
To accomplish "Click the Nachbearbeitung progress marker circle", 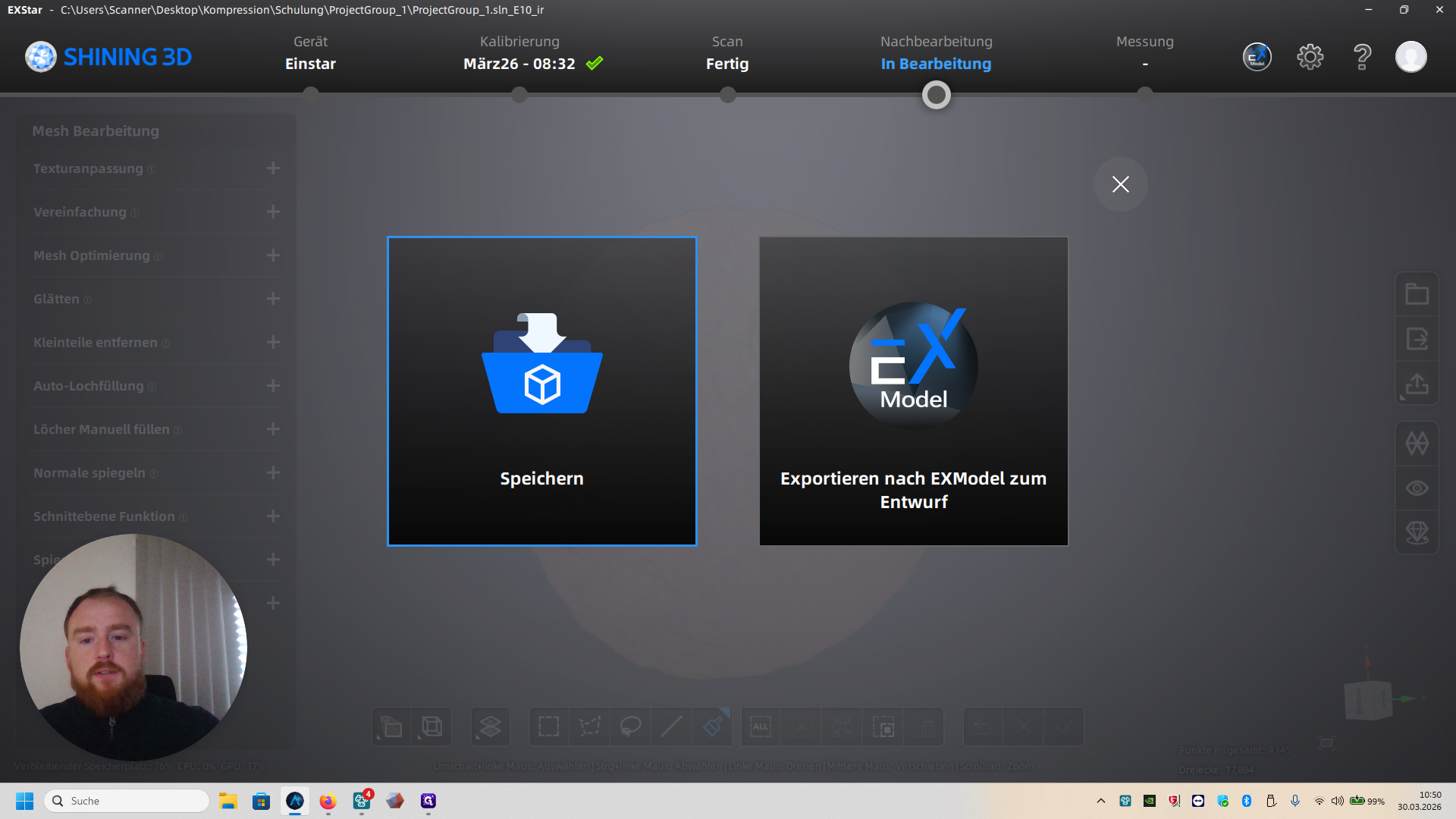I will pos(936,96).
